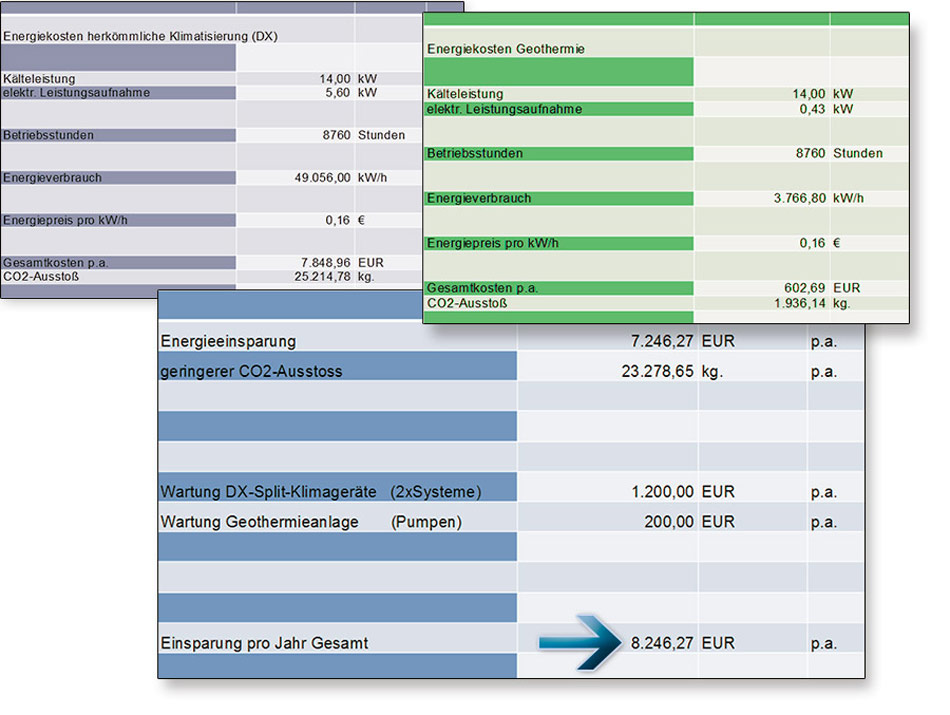Viewport: 950px width, 715px height.
Task: Click the 1.200,00 maintenance cost value
Action: tap(662, 492)
